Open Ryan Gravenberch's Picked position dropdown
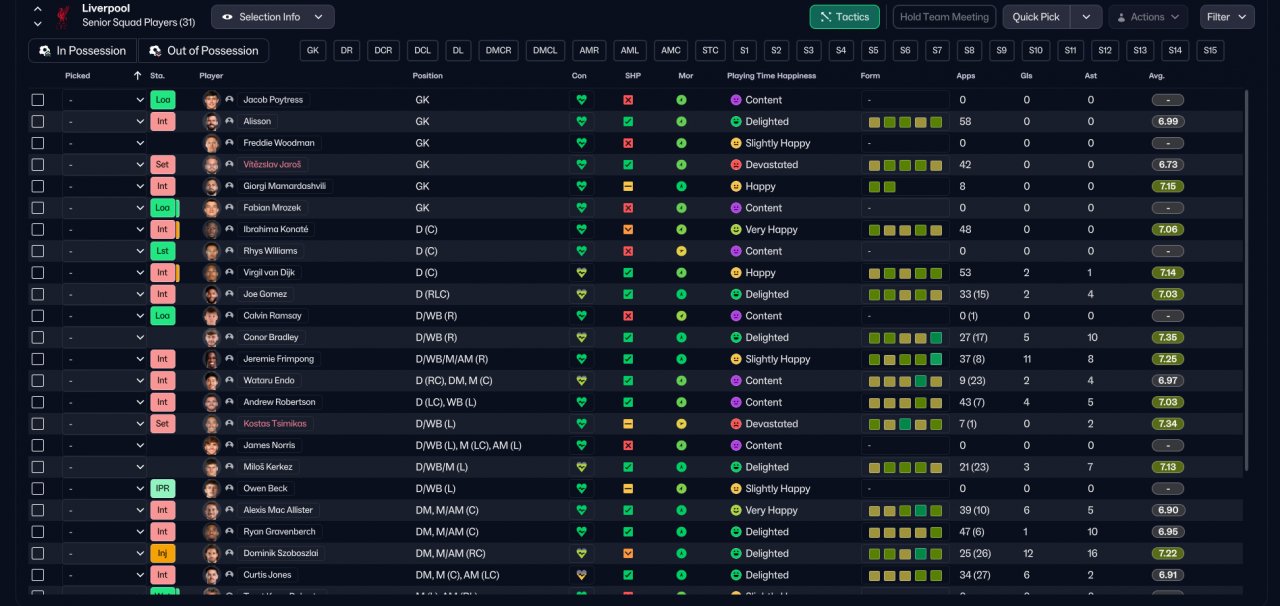The width and height of the screenshot is (1280, 606). click(105, 532)
